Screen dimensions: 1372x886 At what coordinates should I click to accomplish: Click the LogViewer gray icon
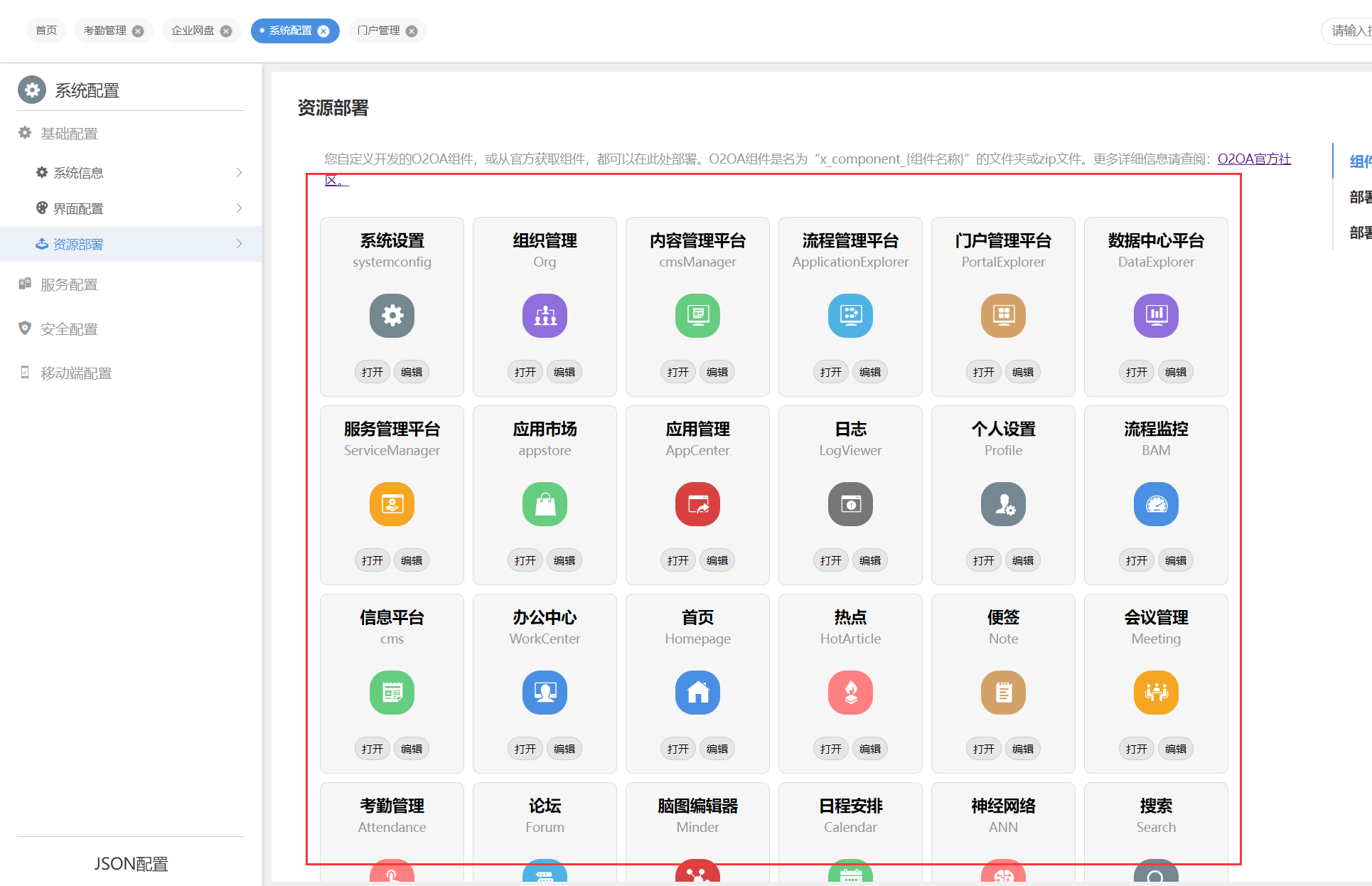[x=850, y=503]
